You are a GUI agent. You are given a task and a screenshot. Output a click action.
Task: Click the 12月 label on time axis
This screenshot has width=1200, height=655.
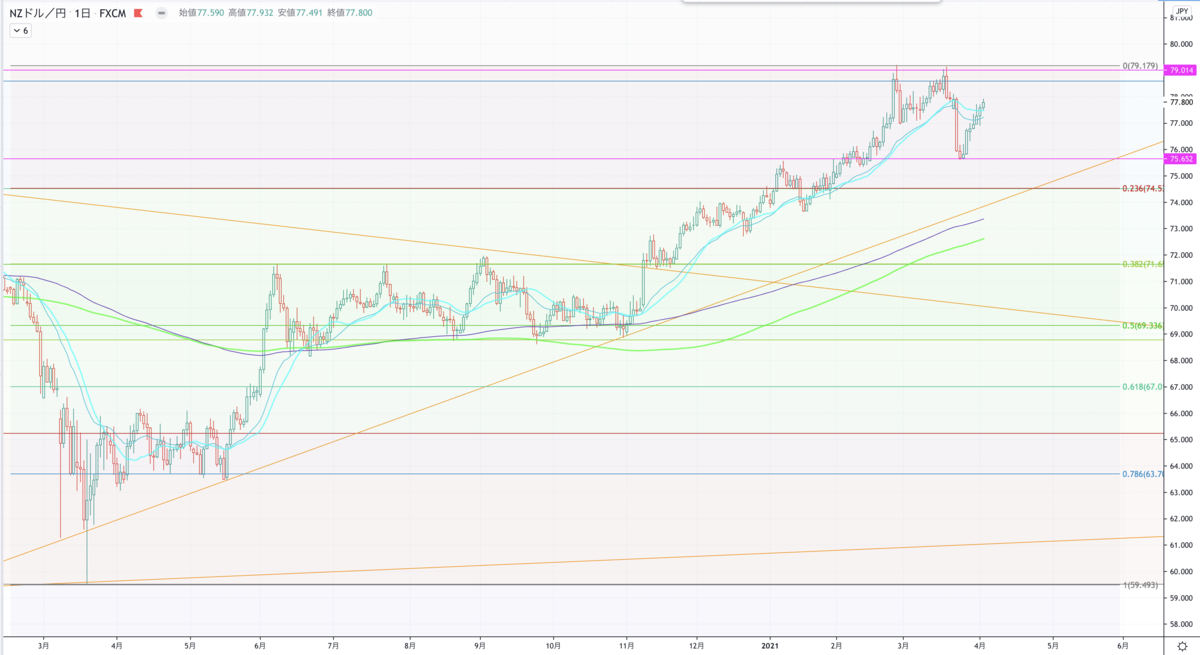(x=698, y=648)
